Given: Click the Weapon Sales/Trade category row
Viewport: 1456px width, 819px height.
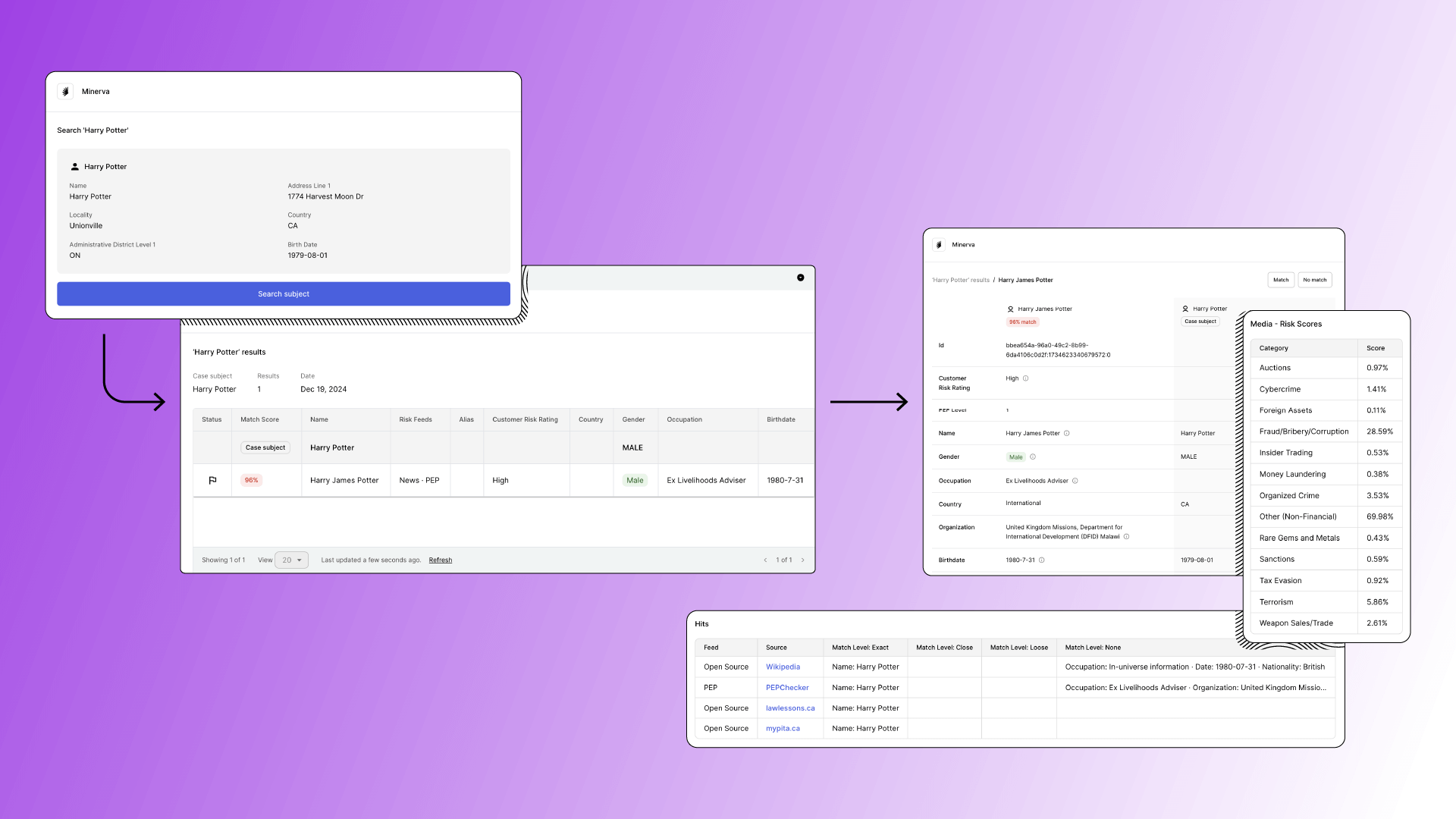Looking at the screenshot, I should click(x=1326, y=623).
